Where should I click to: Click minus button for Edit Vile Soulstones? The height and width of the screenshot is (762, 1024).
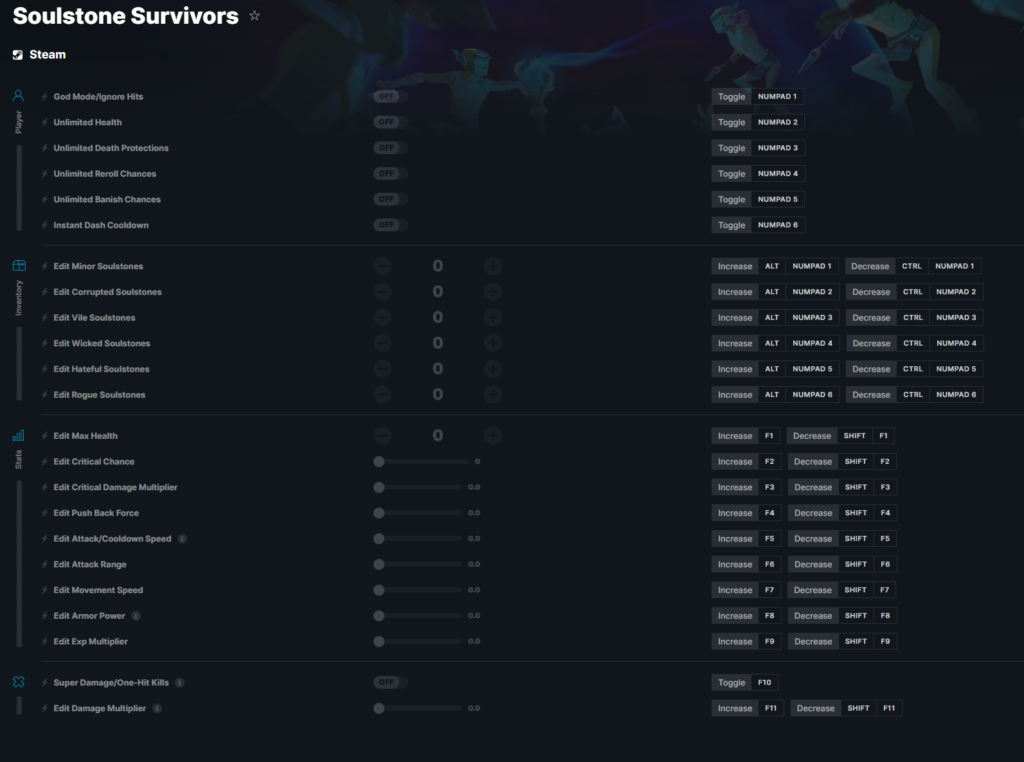point(383,317)
